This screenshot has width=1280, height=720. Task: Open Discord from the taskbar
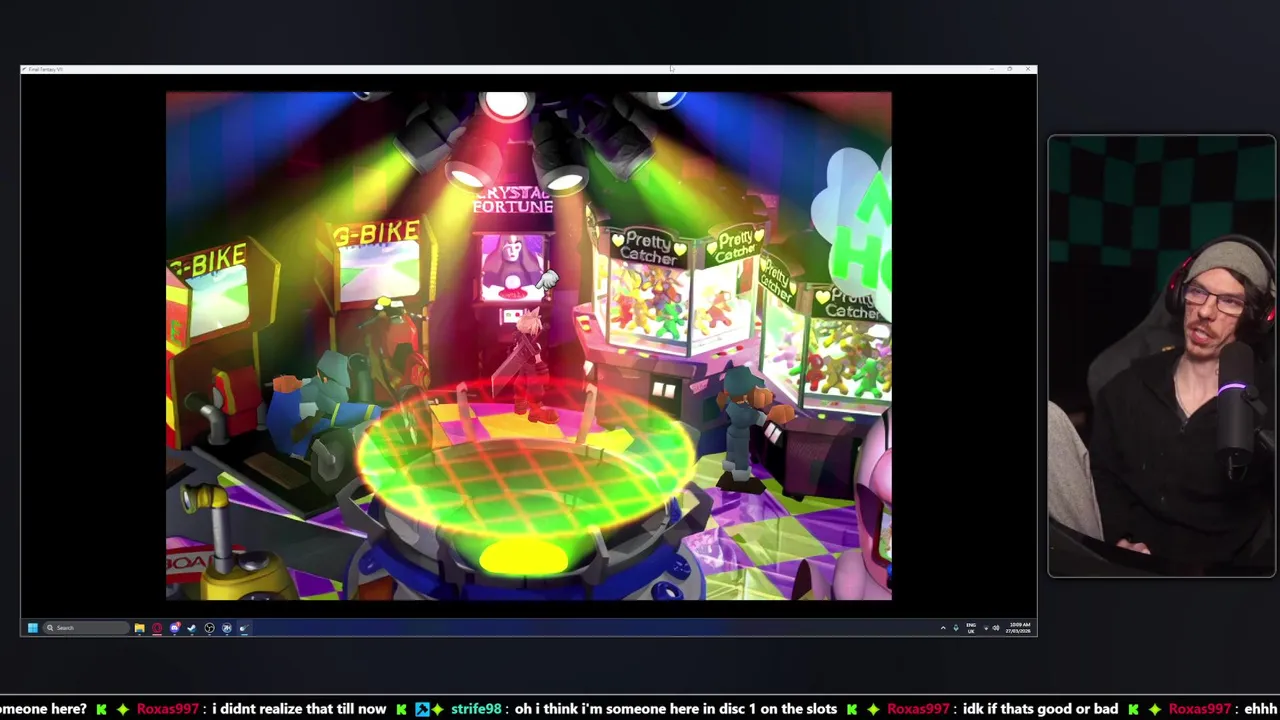point(175,628)
